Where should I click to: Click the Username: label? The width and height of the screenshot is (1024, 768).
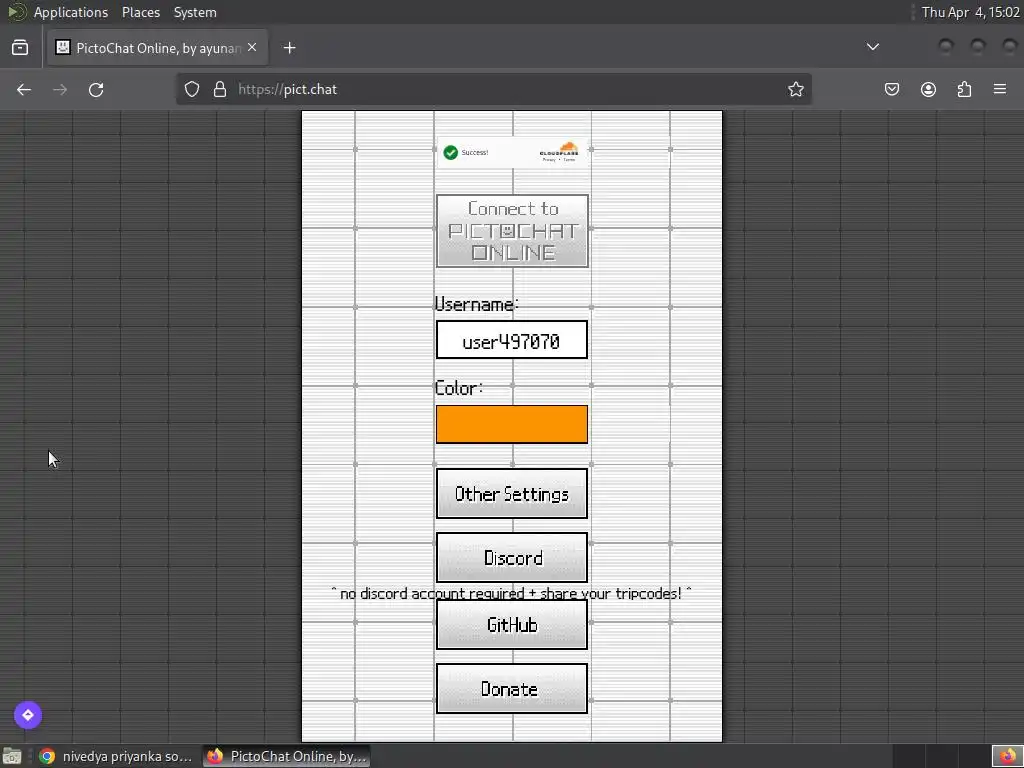[477, 304]
